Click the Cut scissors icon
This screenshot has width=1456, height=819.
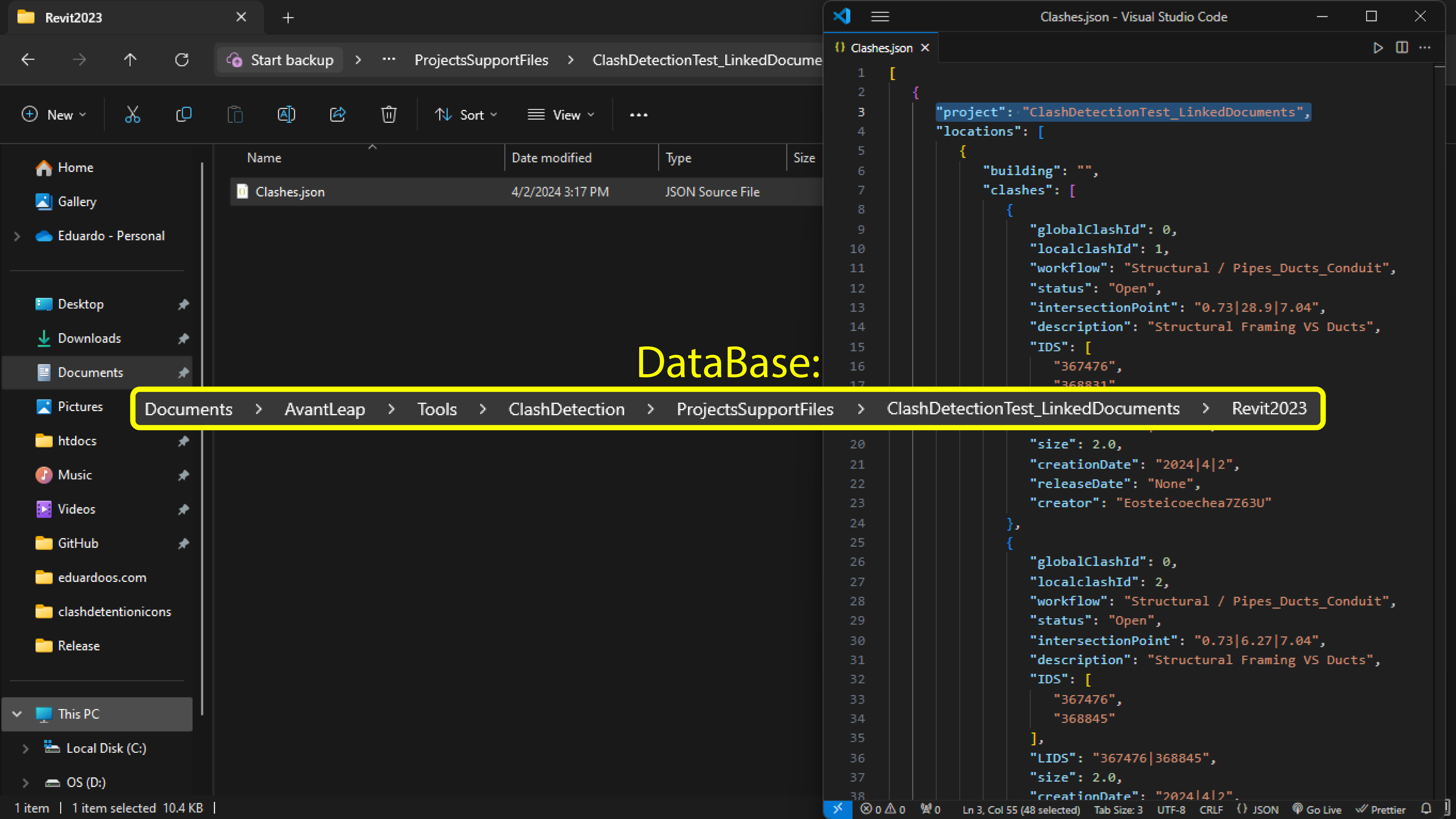[x=132, y=115]
